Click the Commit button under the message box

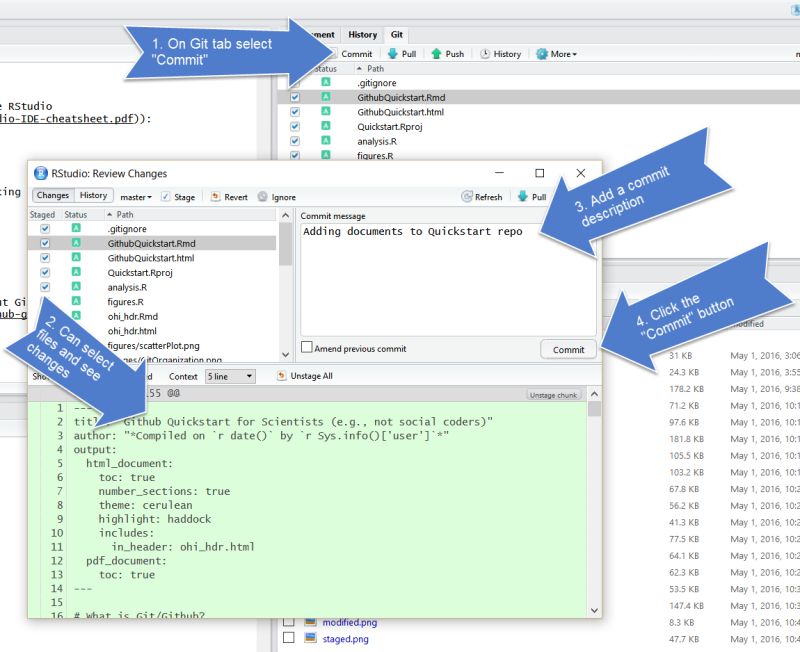pos(568,349)
